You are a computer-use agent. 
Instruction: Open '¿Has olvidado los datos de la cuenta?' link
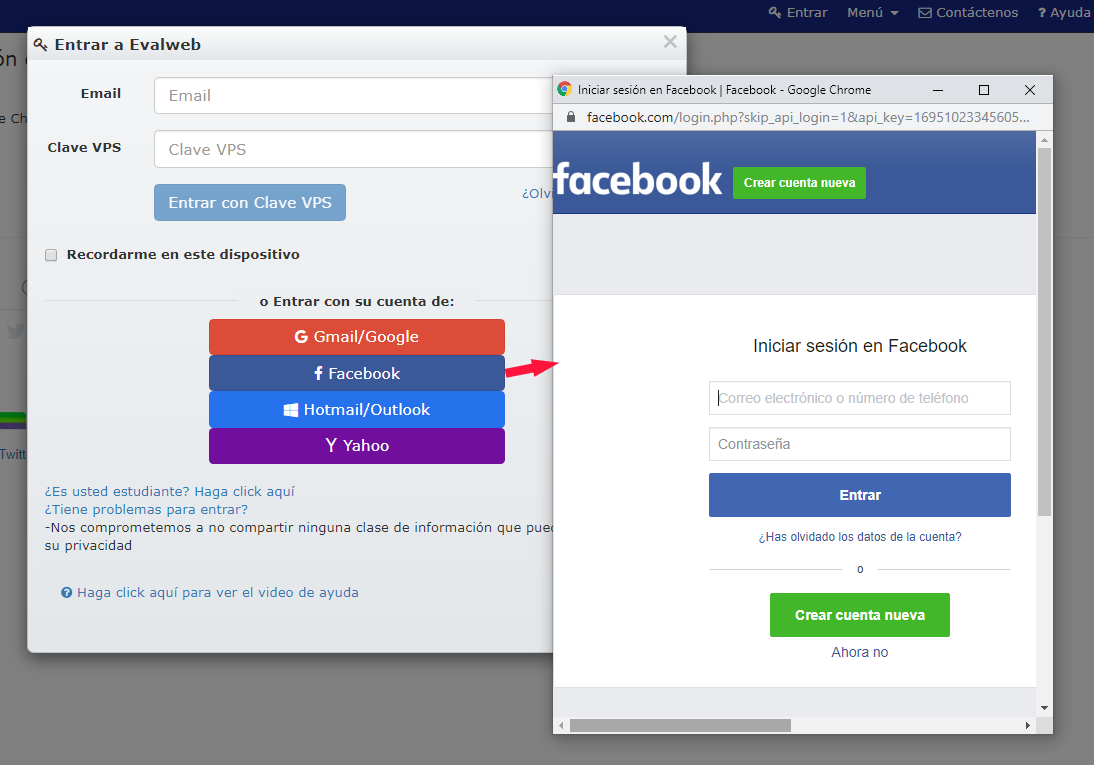[860, 537]
